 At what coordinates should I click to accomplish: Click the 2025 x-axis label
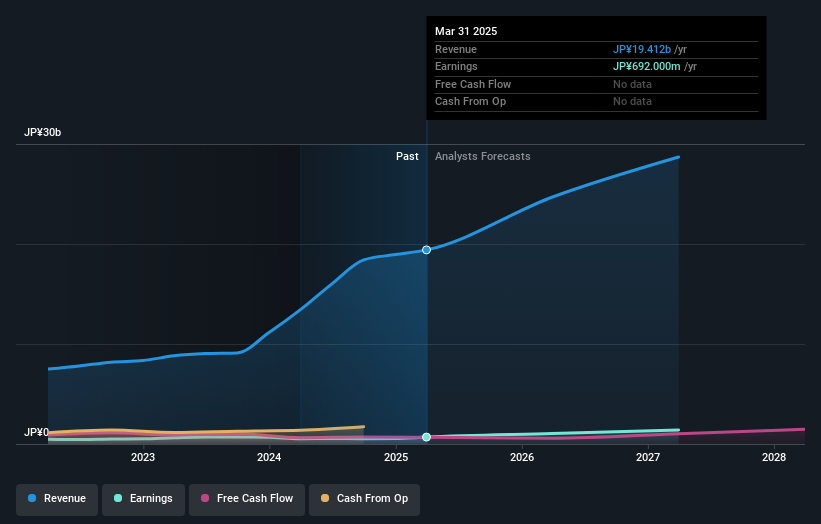[x=396, y=458]
